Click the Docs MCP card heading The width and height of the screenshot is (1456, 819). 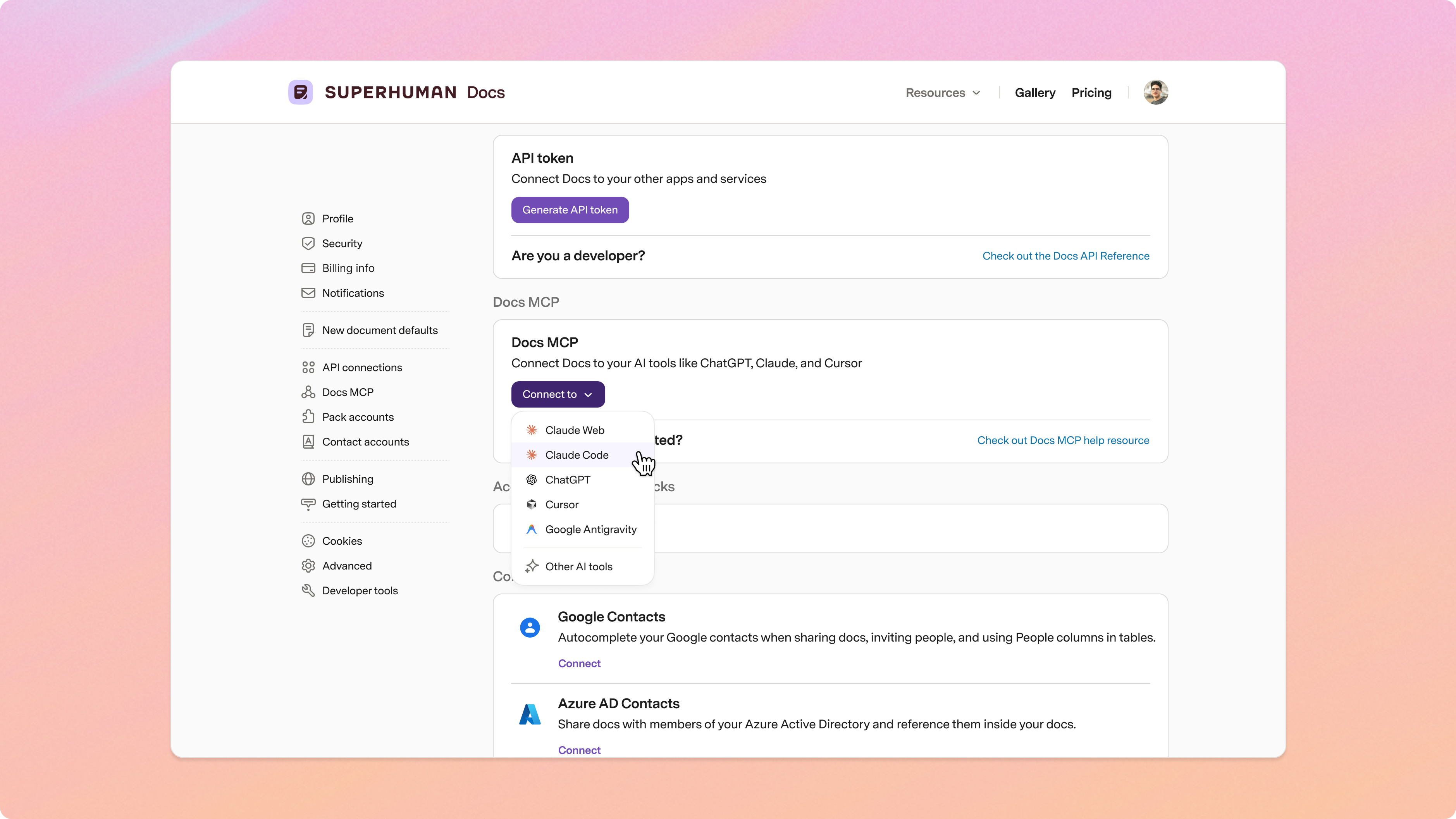tap(545, 342)
